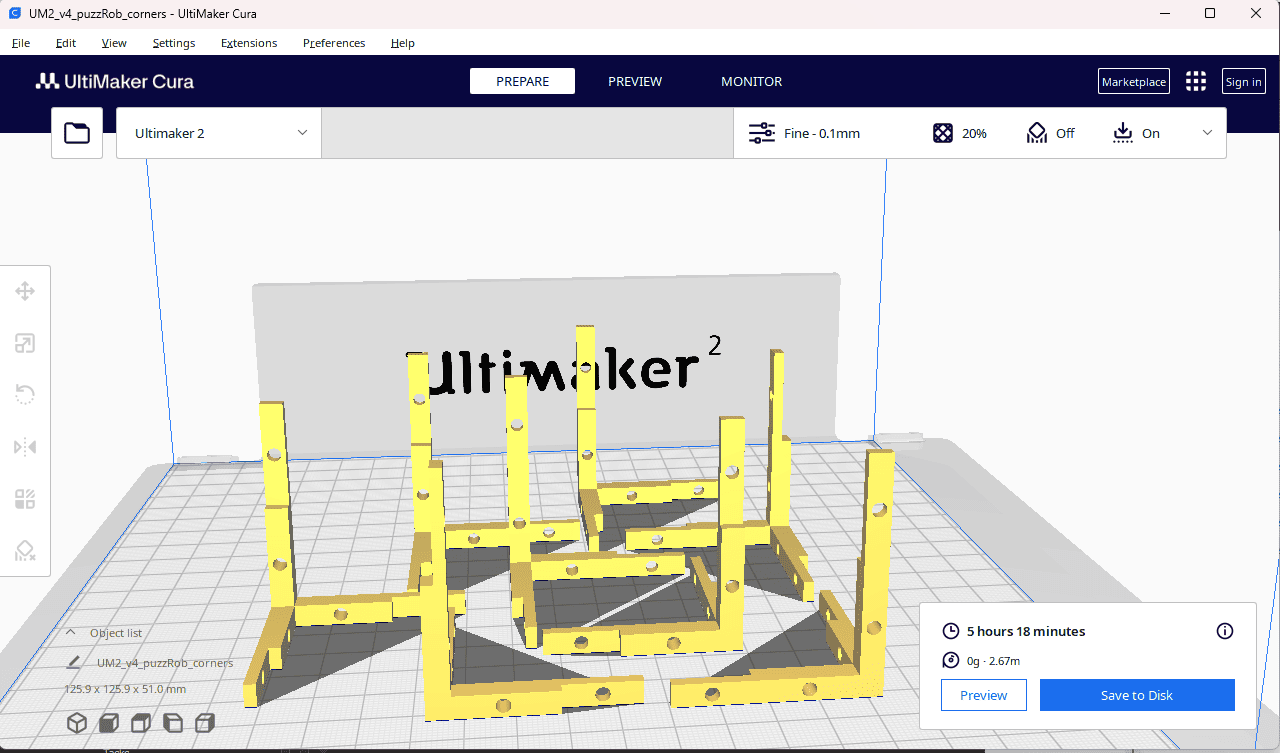The height and width of the screenshot is (753, 1280).
Task: Click the 5 hours 18 minutes estimate
Action: click(x=1026, y=631)
